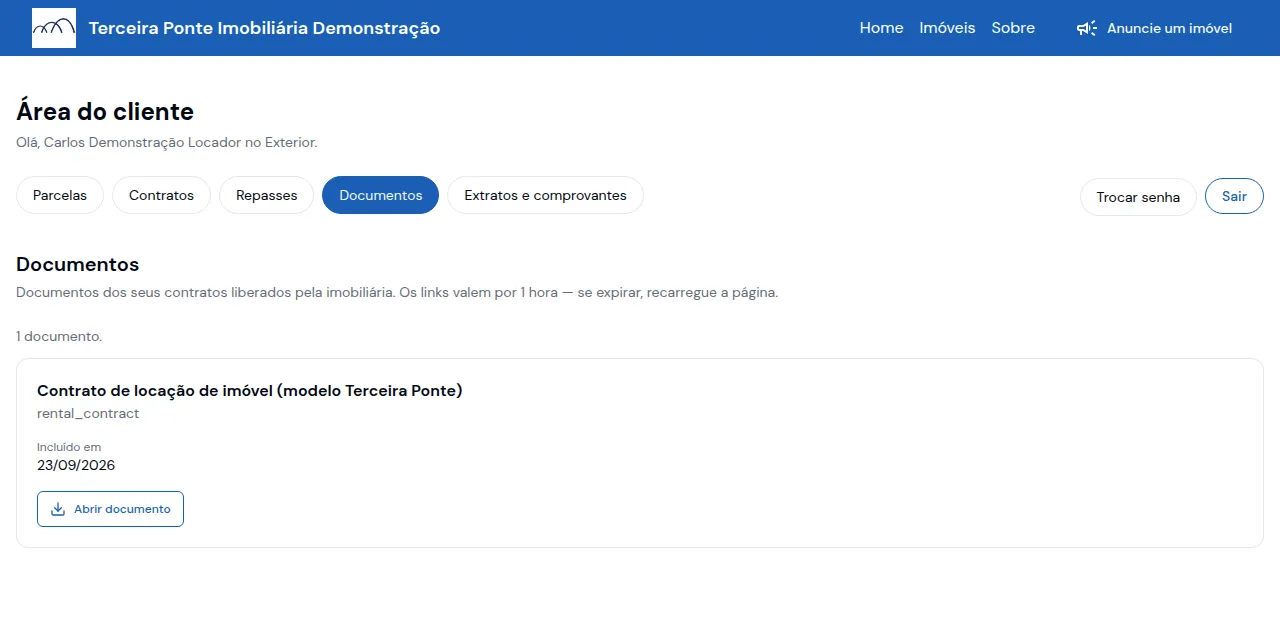Click the date 23/09/2026
1280x631 pixels.
[76, 466]
